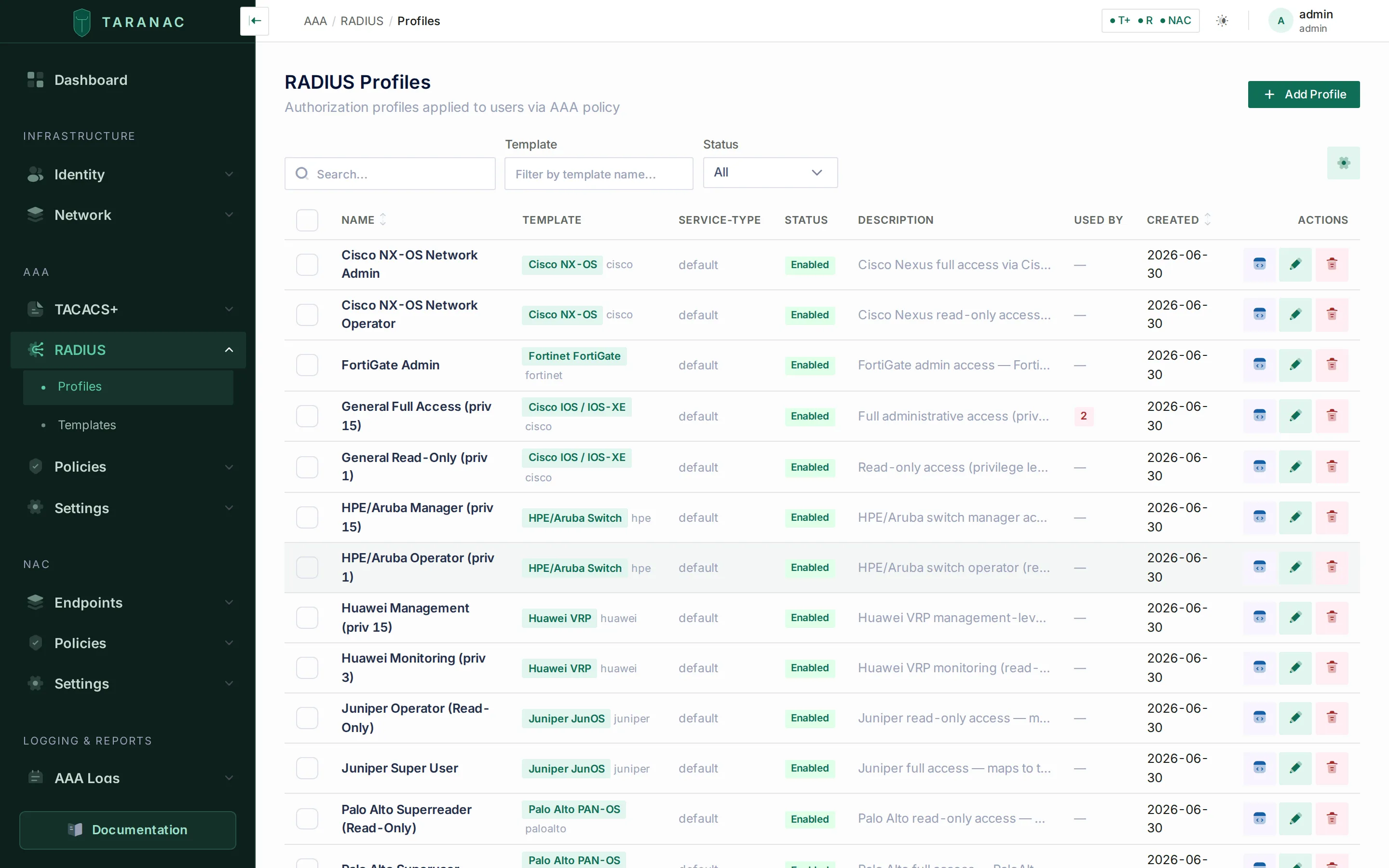
Task: Click Juniper JunOS tag on Juniper Super User row
Action: tap(566, 768)
